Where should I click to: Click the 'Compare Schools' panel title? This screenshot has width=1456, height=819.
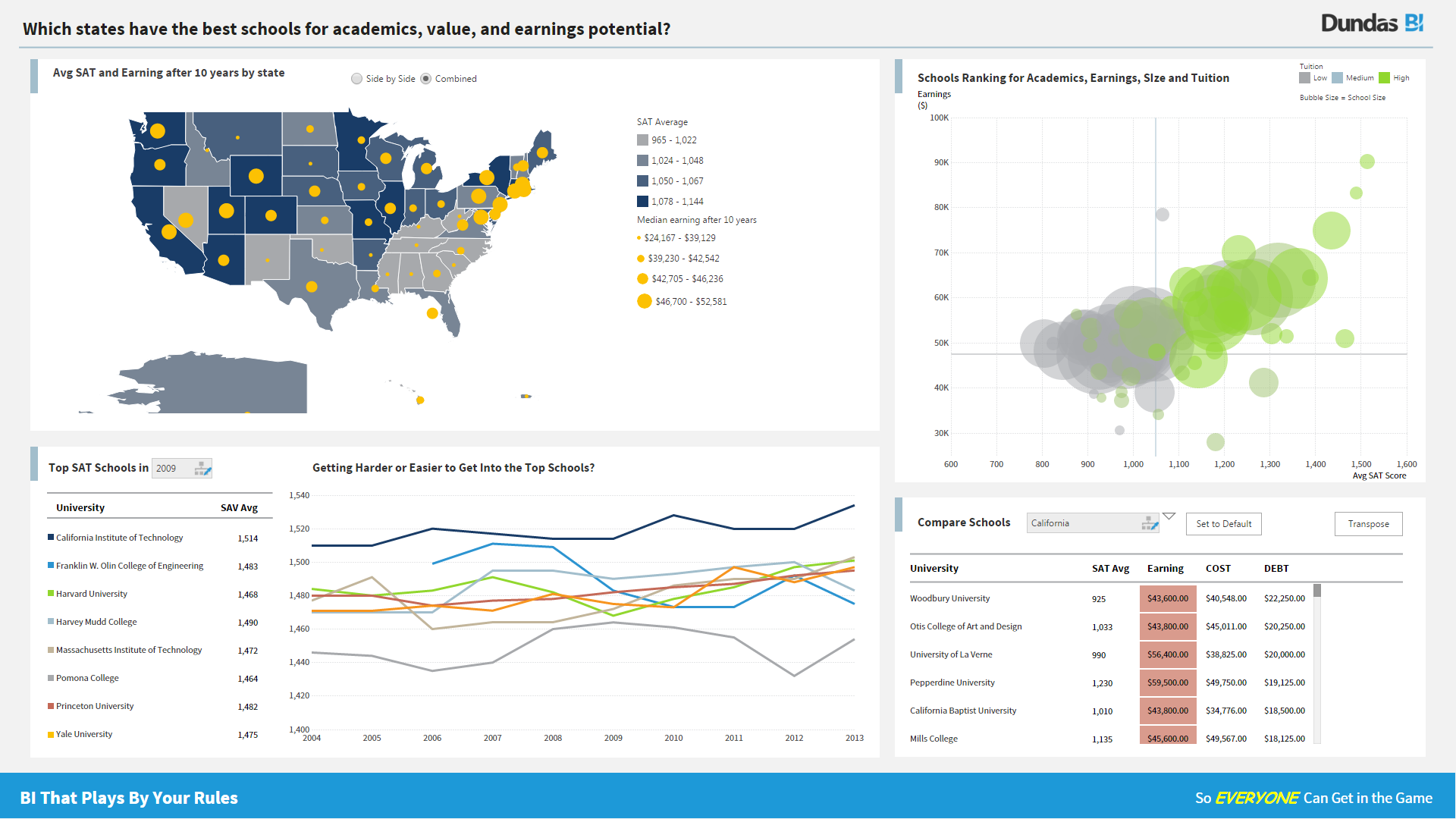pyautogui.click(x=964, y=522)
